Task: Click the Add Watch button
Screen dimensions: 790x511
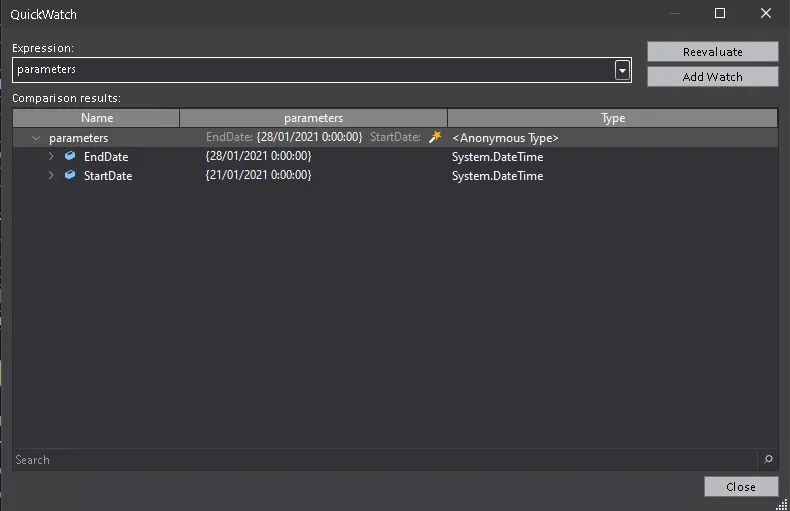Action: tap(712, 77)
